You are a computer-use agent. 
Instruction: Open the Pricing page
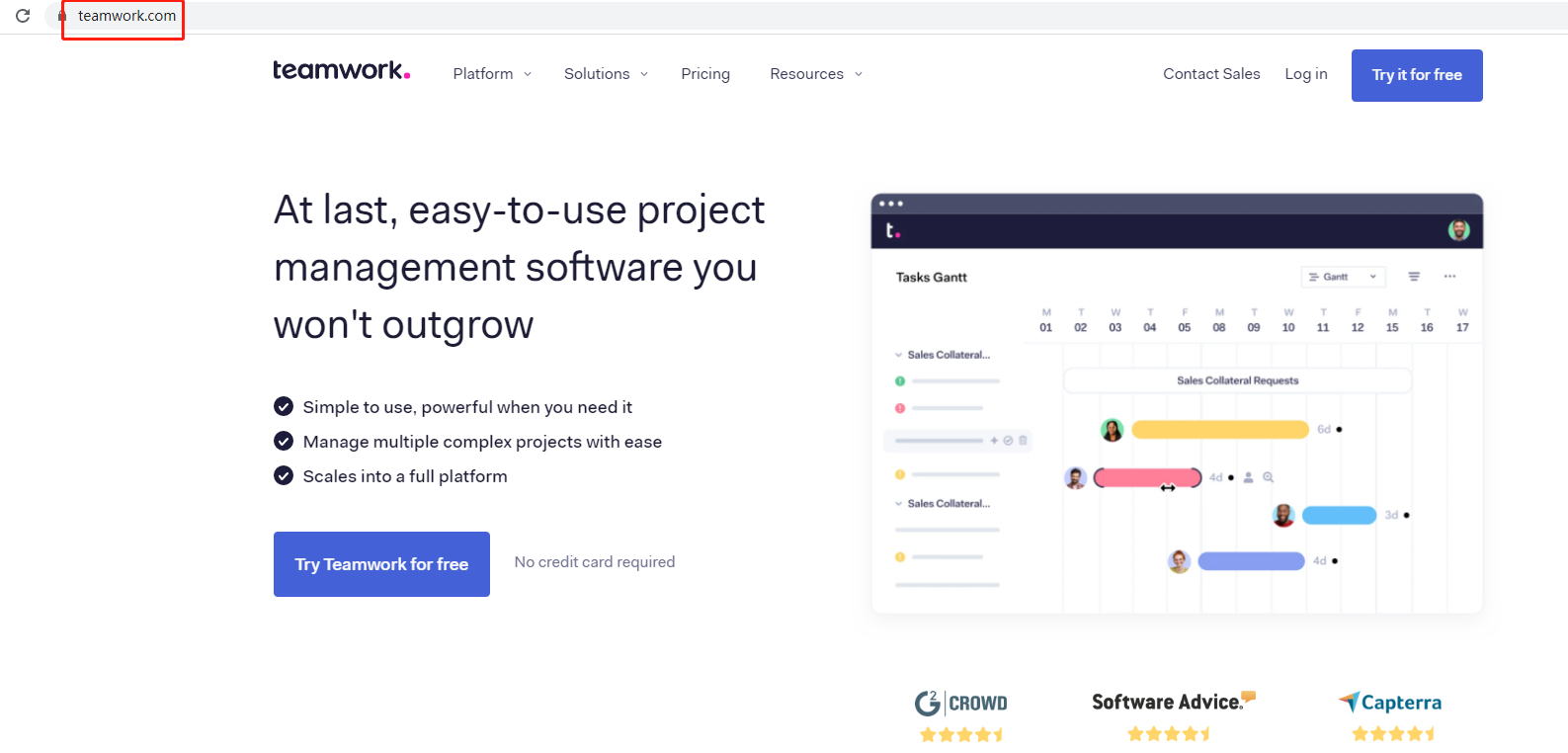click(705, 74)
